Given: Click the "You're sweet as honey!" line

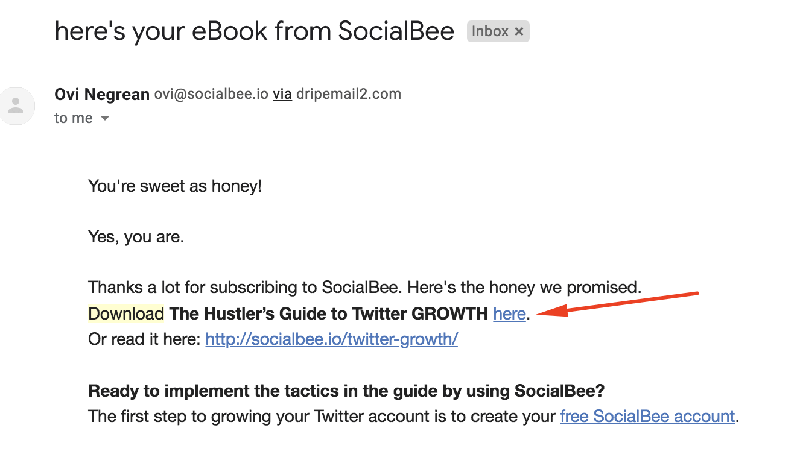Looking at the screenshot, I should click(x=175, y=186).
